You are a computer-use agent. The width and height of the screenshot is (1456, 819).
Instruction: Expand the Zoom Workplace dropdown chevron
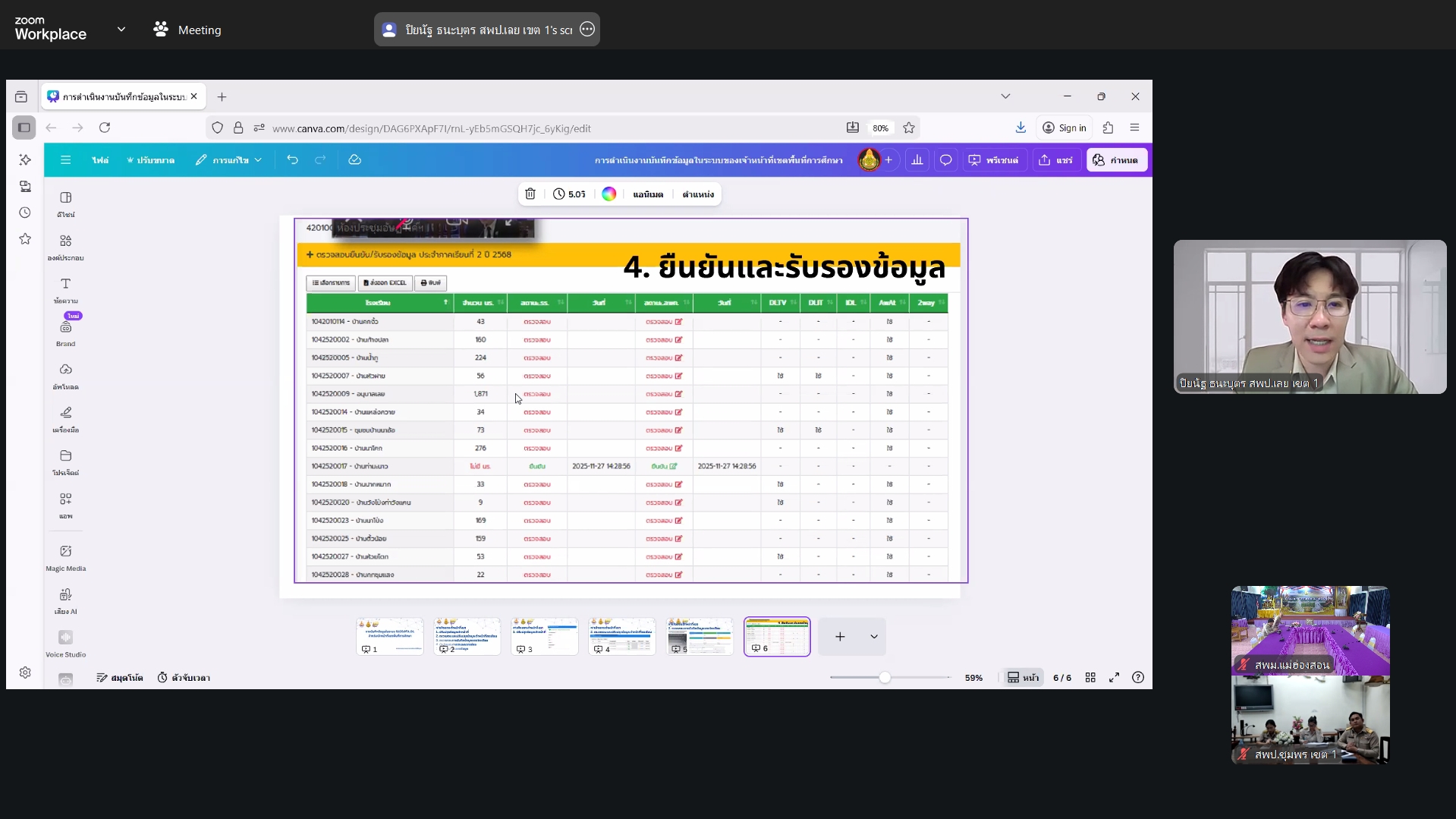121,30
